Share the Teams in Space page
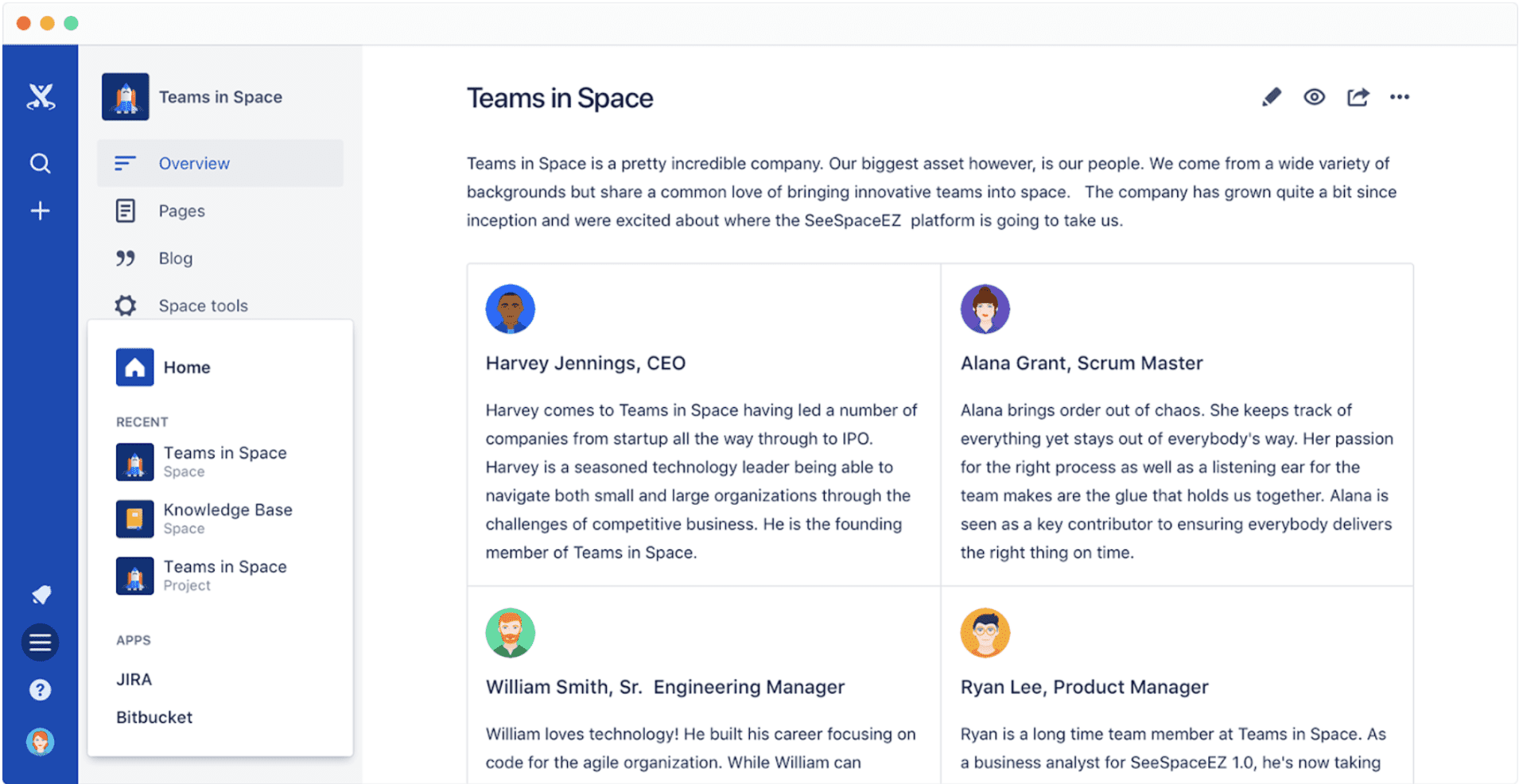1519x784 pixels. point(1358,96)
